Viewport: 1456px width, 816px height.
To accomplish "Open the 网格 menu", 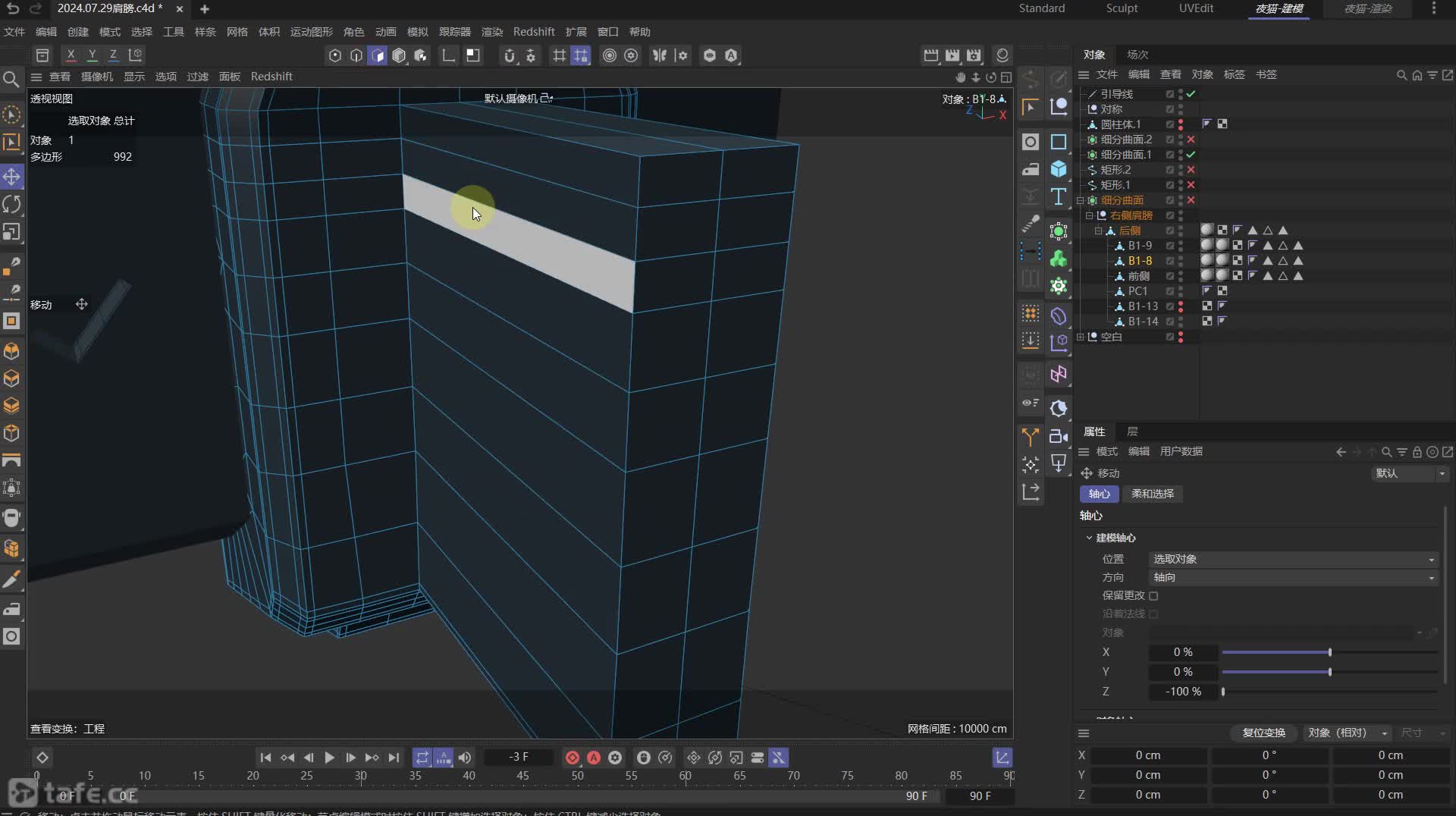I will (x=237, y=32).
